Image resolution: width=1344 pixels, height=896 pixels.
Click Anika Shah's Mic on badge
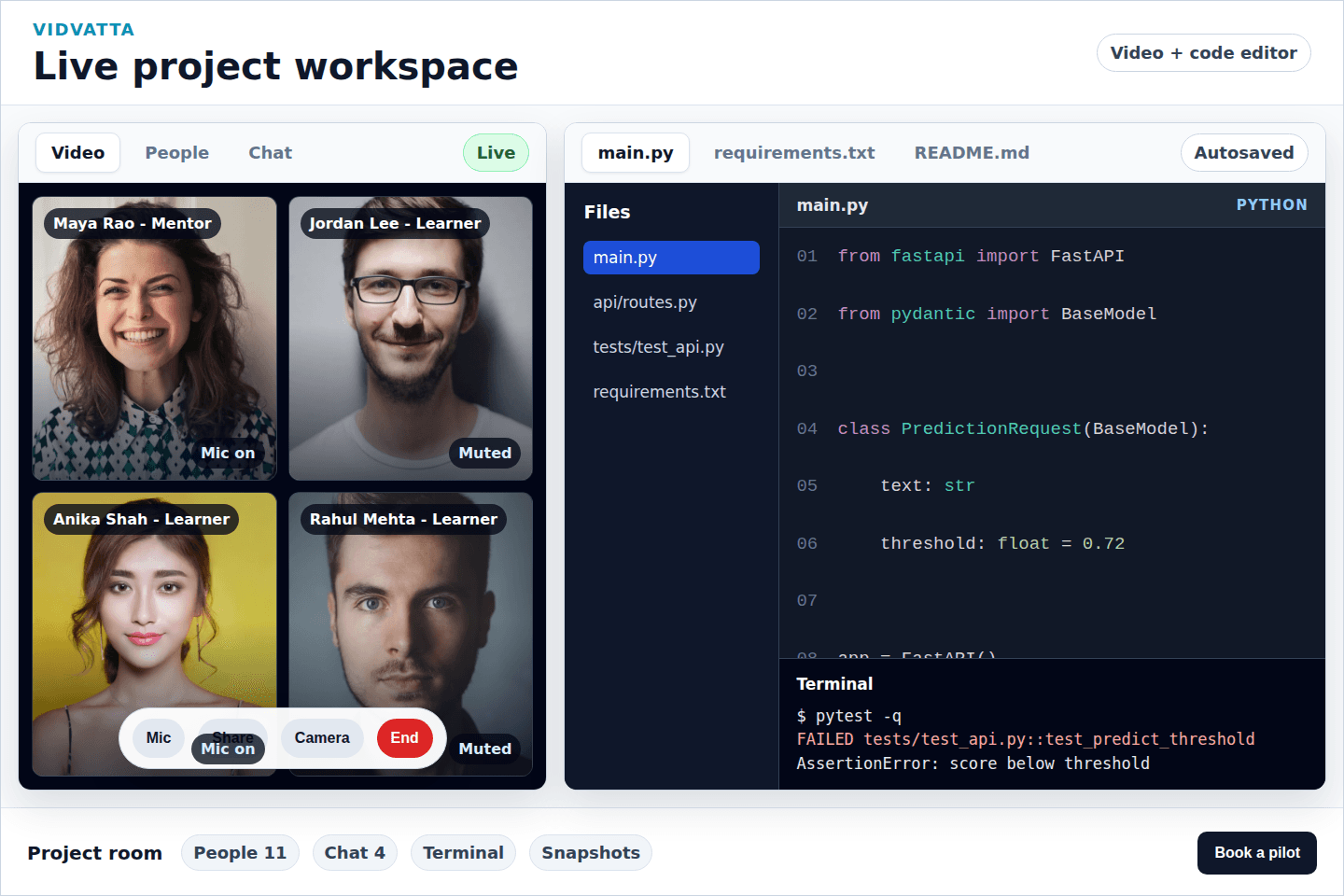tap(228, 749)
